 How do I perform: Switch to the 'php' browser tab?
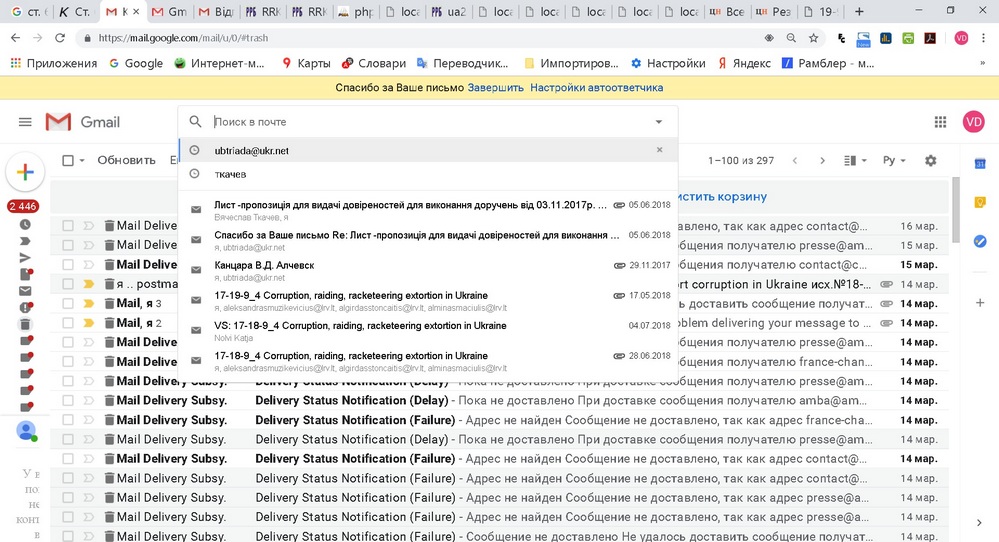coord(357,11)
